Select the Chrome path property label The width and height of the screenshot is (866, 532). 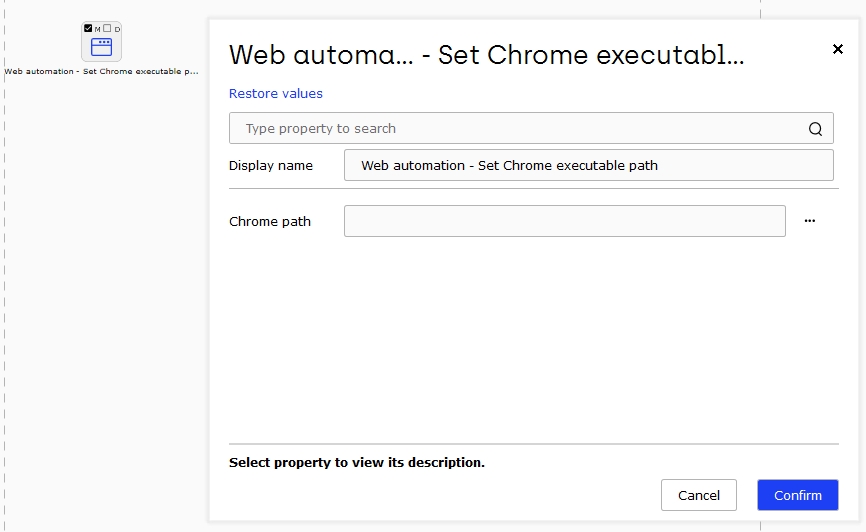click(x=270, y=222)
